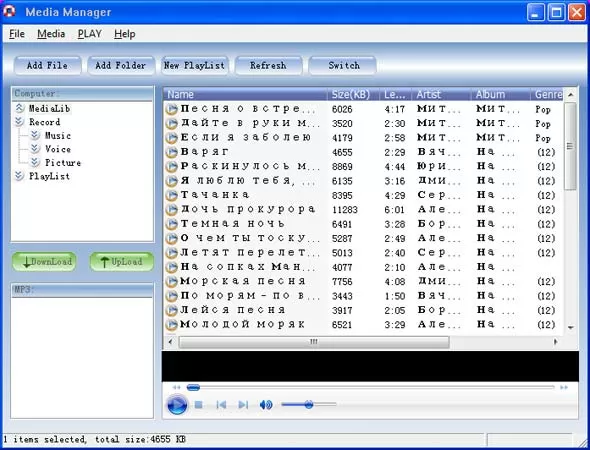Image resolution: width=590 pixels, height=450 pixels.
Task: Click the file icon beside Тачанка
Action: (x=172, y=195)
